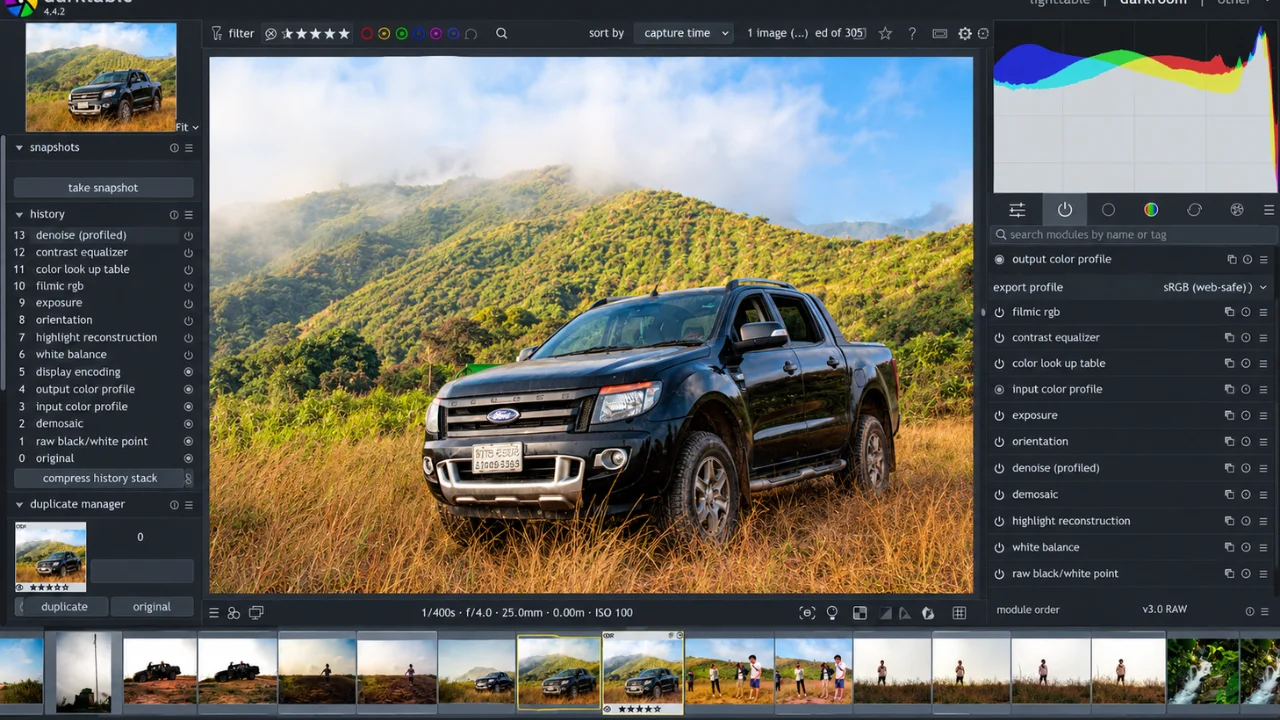Select the waterfall thumbnail in filmstrip
1280x720 pixels.
(1202, 671)
